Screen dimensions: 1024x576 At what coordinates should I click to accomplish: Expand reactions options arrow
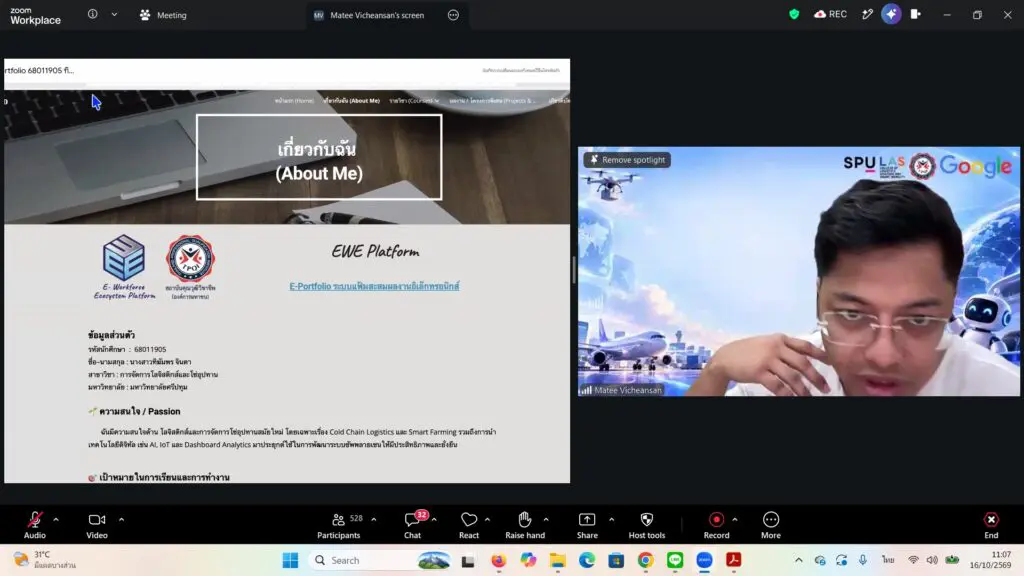pos(488,520)
